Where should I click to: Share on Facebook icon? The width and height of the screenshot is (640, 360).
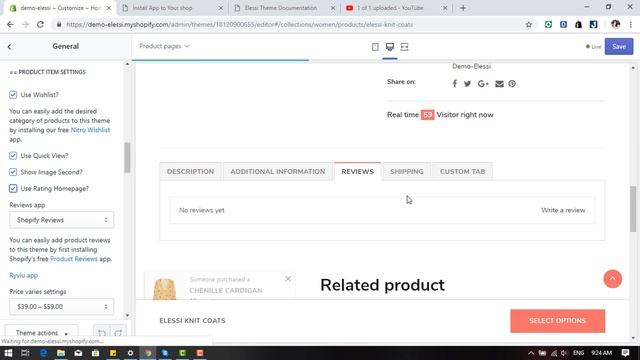pyautogui.click(x=455, y=84)
